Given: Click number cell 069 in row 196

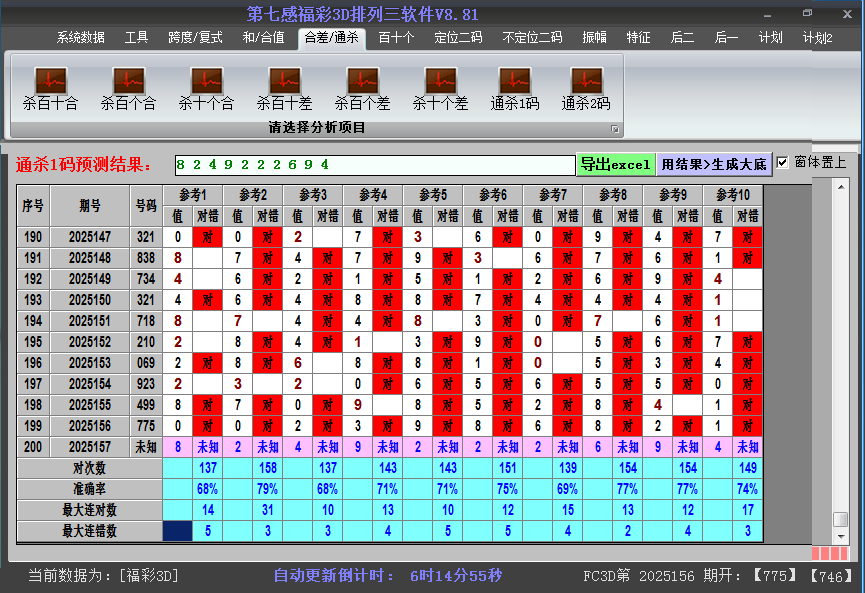Looking at the screenshot, I should [146, 363].
